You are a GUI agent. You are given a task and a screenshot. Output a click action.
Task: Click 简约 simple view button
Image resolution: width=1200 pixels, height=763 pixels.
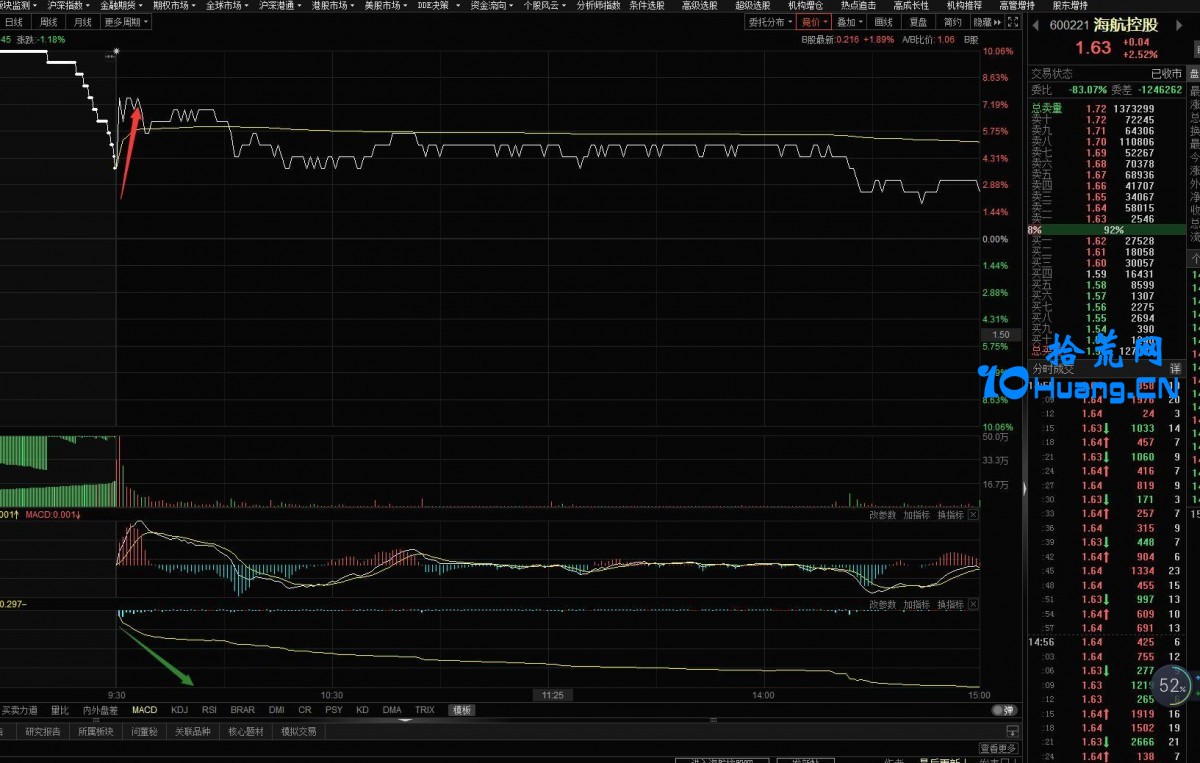[x=952, y=22]
